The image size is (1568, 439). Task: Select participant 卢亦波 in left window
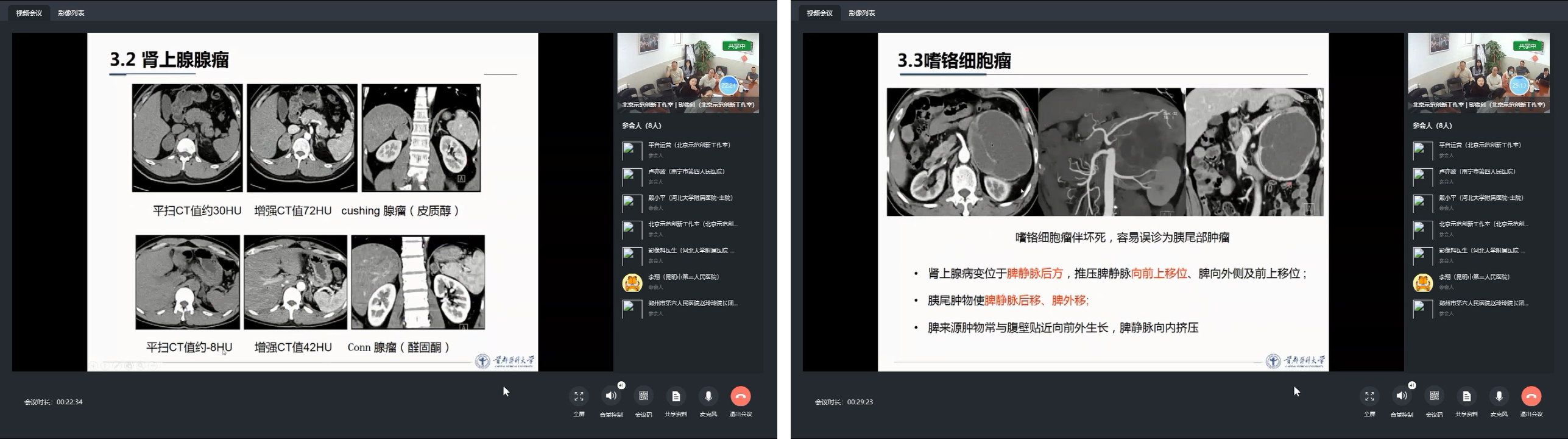click(688, 176)
